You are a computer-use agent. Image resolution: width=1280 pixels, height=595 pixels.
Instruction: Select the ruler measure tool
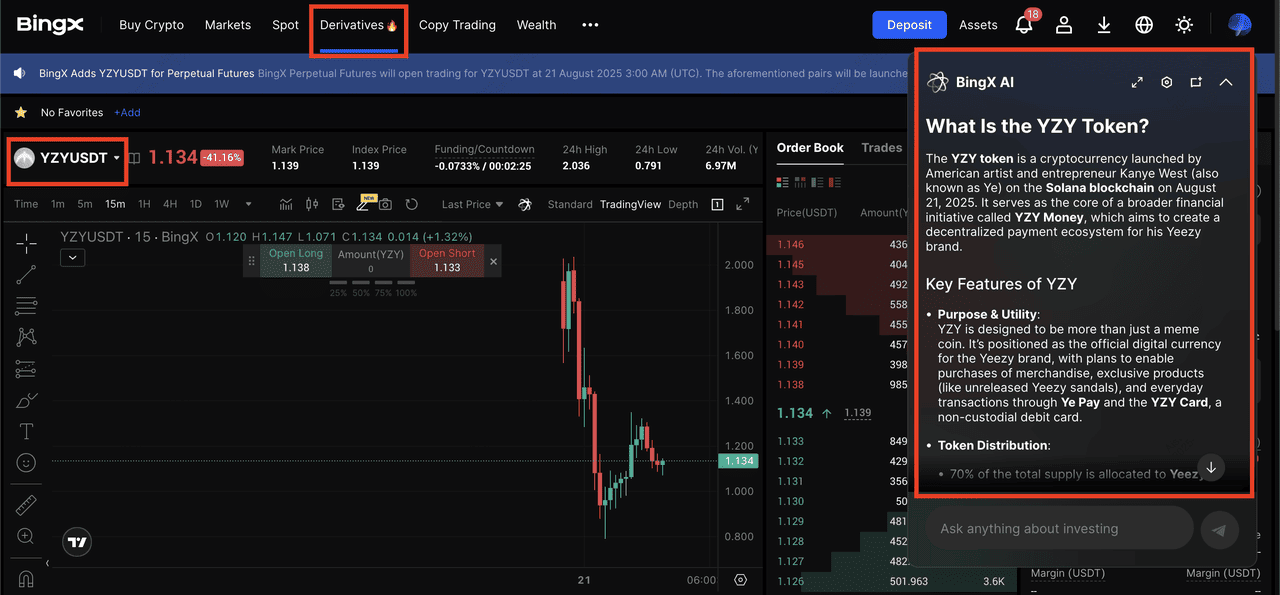pyautogui.click(x=26, y=506)
